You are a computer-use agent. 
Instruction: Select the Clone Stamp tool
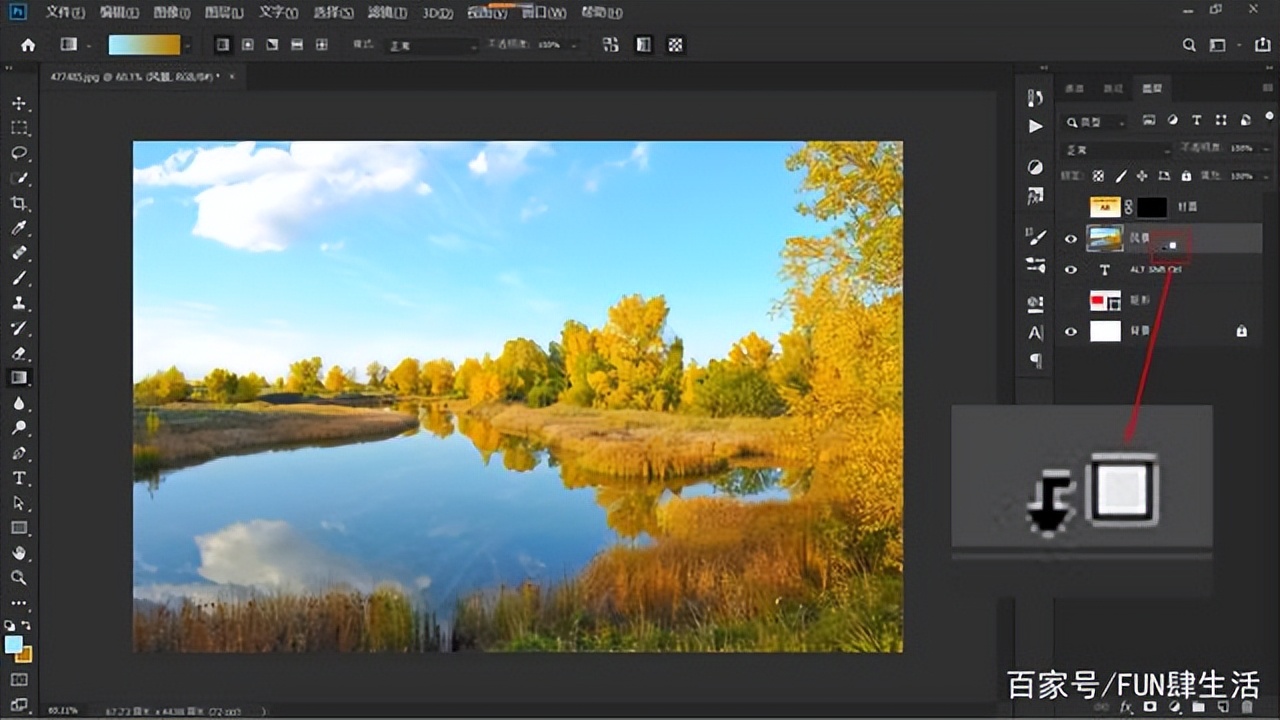coord(19,303)
